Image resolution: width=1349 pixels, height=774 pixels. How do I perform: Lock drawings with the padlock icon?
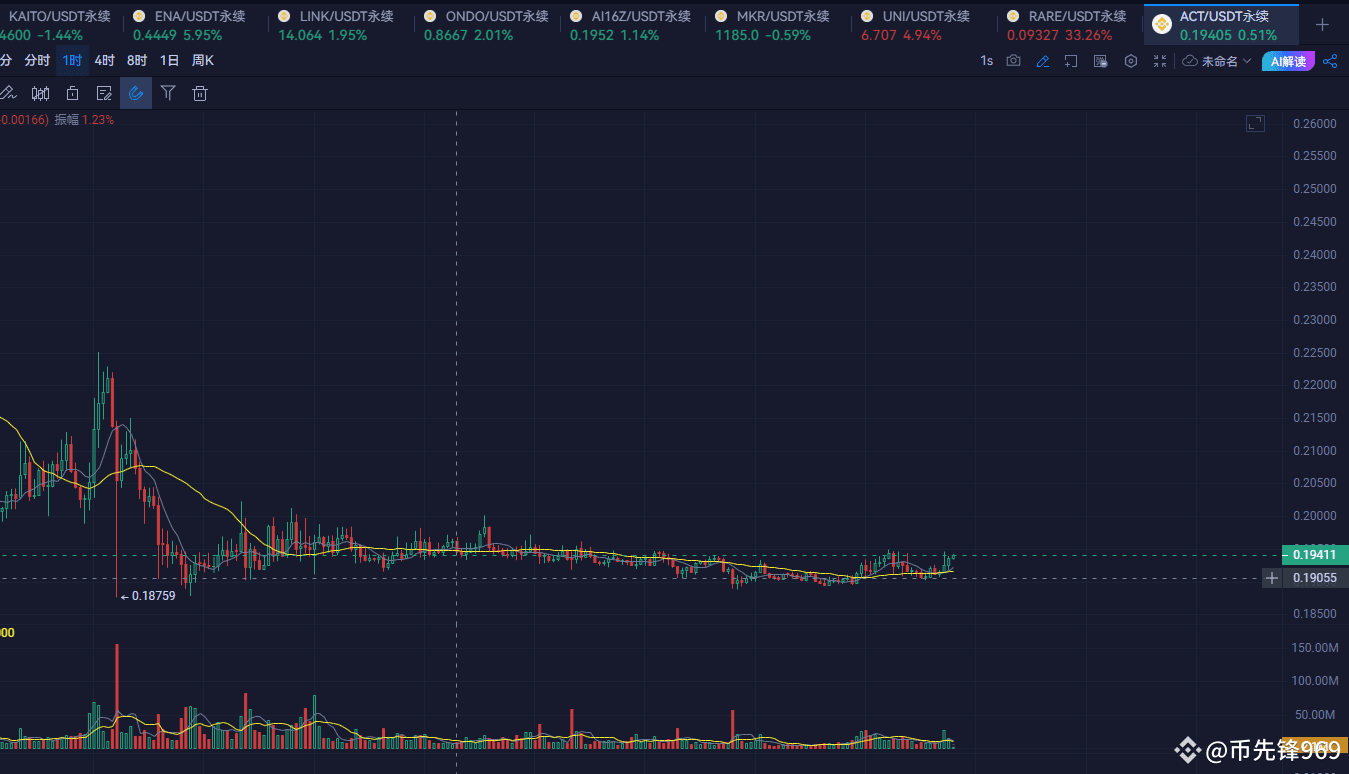click(72, 92)
